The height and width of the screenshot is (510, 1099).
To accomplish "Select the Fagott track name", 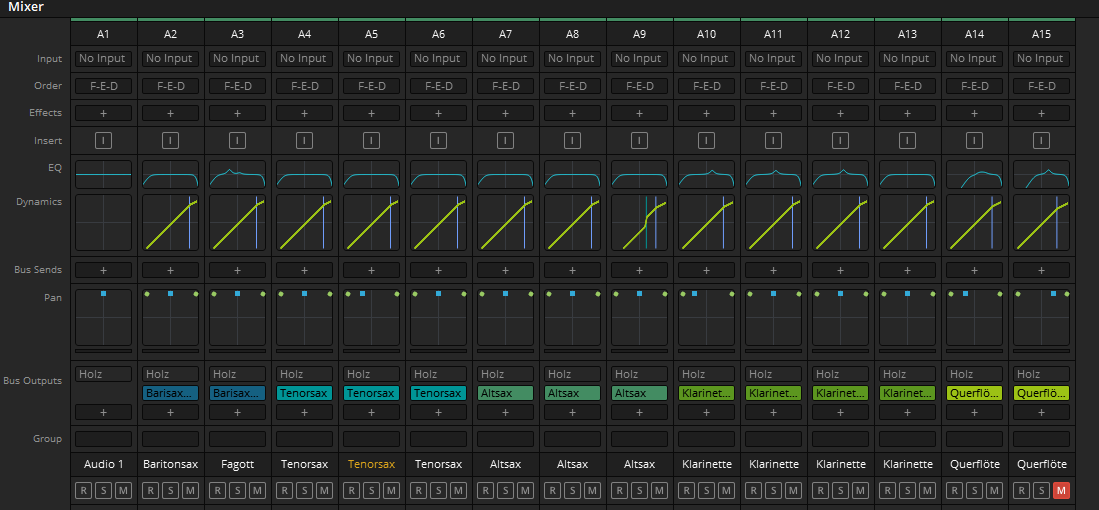I will 238,464.
